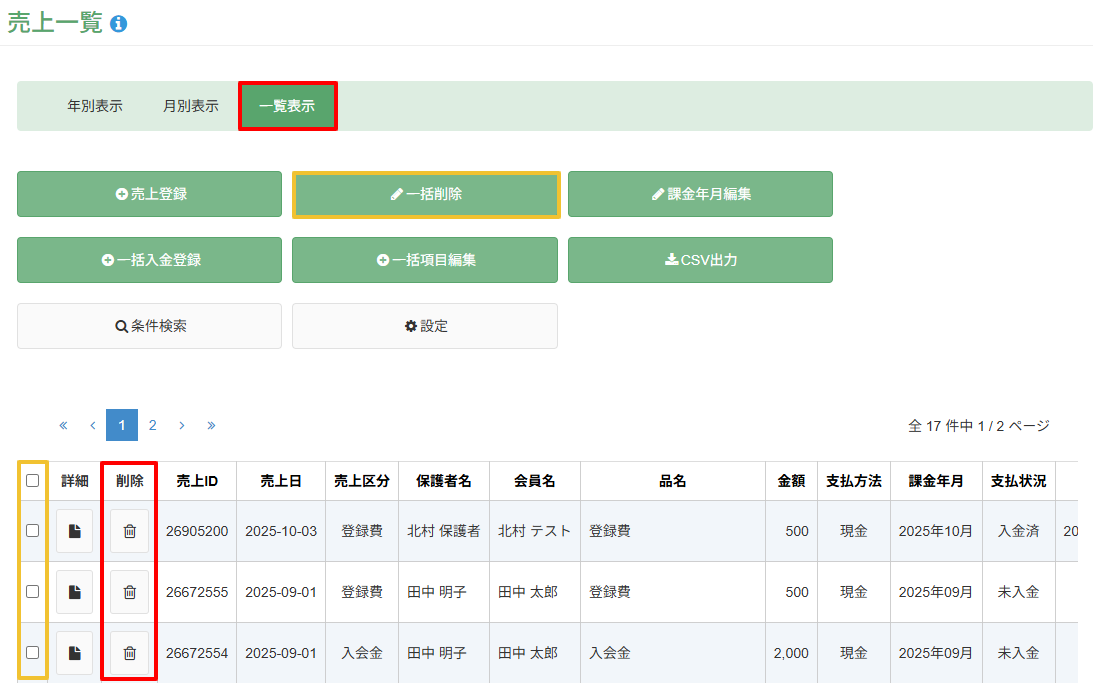The height and width of the screenshot is (683, 1093).
Task: Click the 売上登録 button
Action: 150,194
